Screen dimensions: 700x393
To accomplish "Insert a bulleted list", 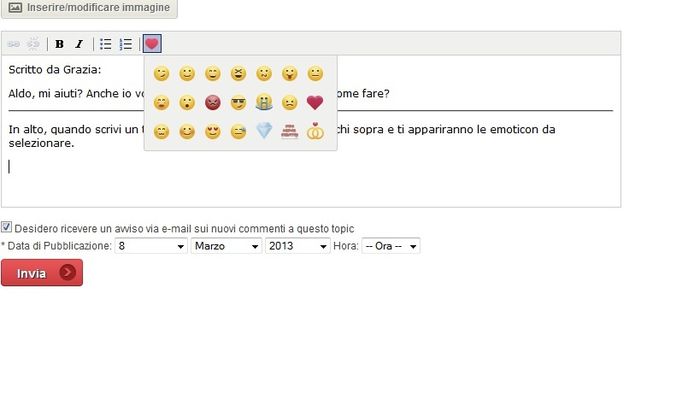I will coord(106,44).
